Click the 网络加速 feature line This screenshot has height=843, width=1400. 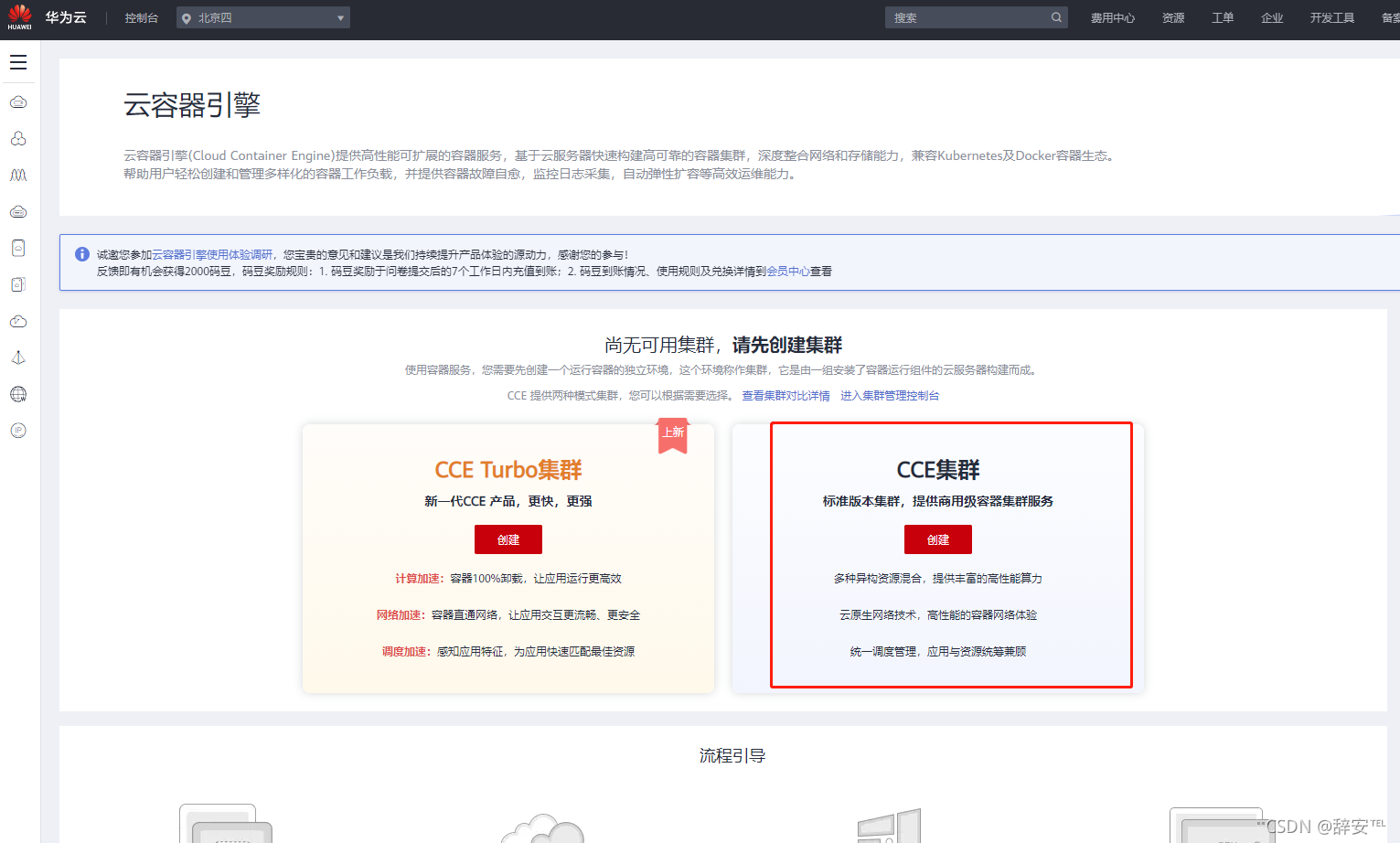point(508,615)
